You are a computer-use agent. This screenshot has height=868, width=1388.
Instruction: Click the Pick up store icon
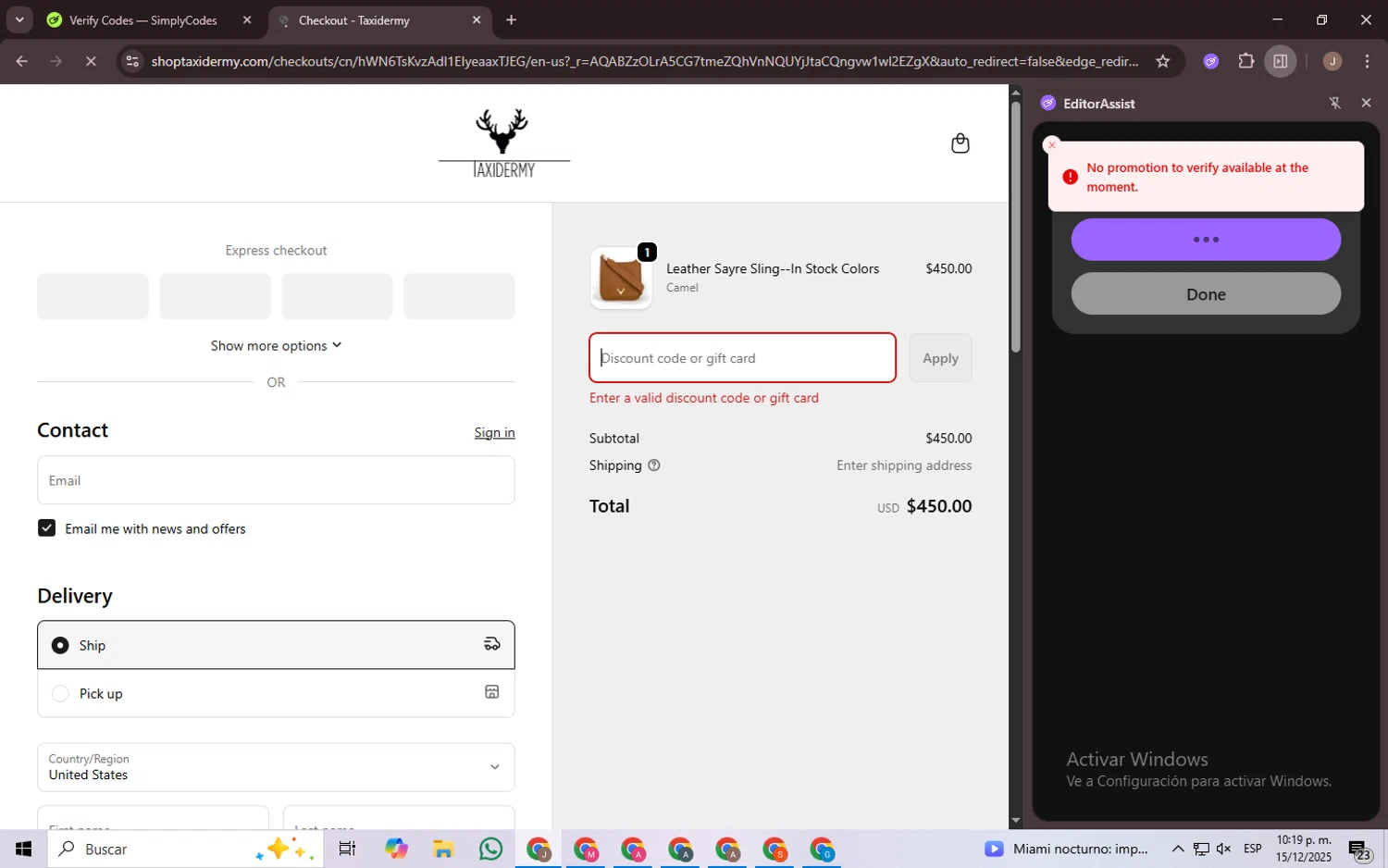coord(492,692)
